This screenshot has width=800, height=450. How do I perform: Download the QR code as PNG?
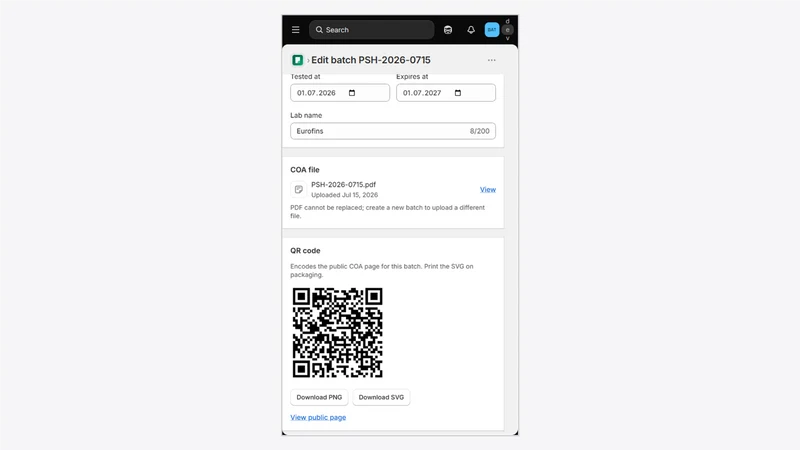tap(319, 397)
